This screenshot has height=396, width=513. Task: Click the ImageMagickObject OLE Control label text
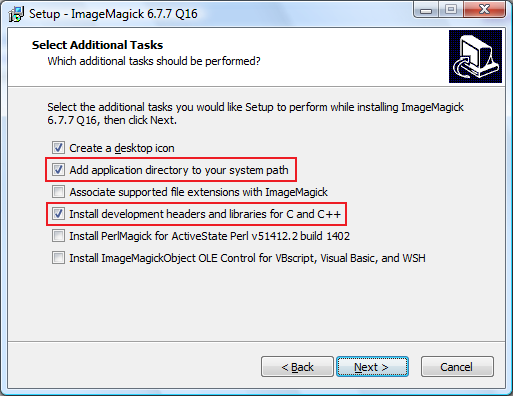pyautogui.click(x=247, y=258)
